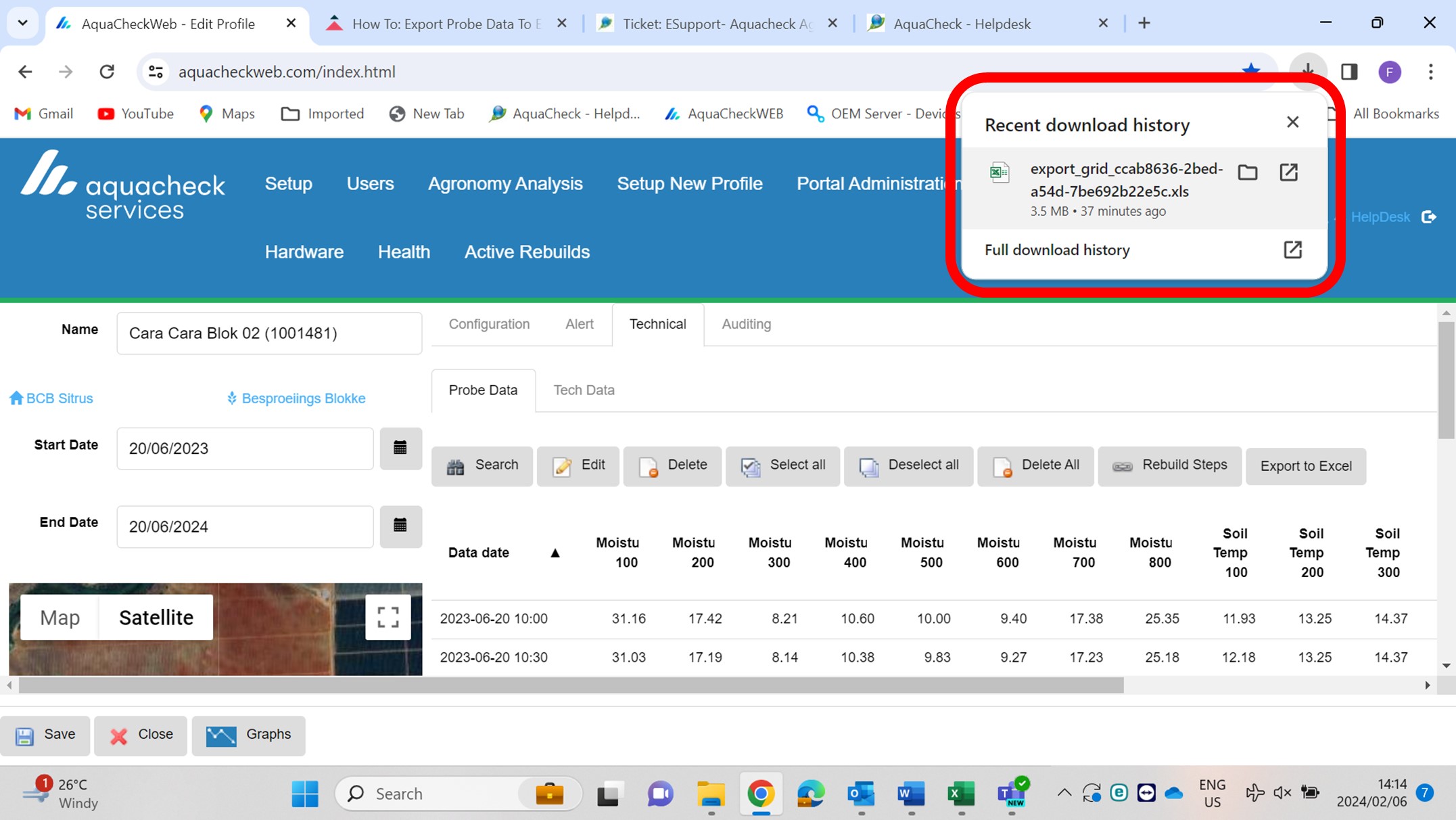
Task: Click Delete All button
Action: (x=1035, y=466)
